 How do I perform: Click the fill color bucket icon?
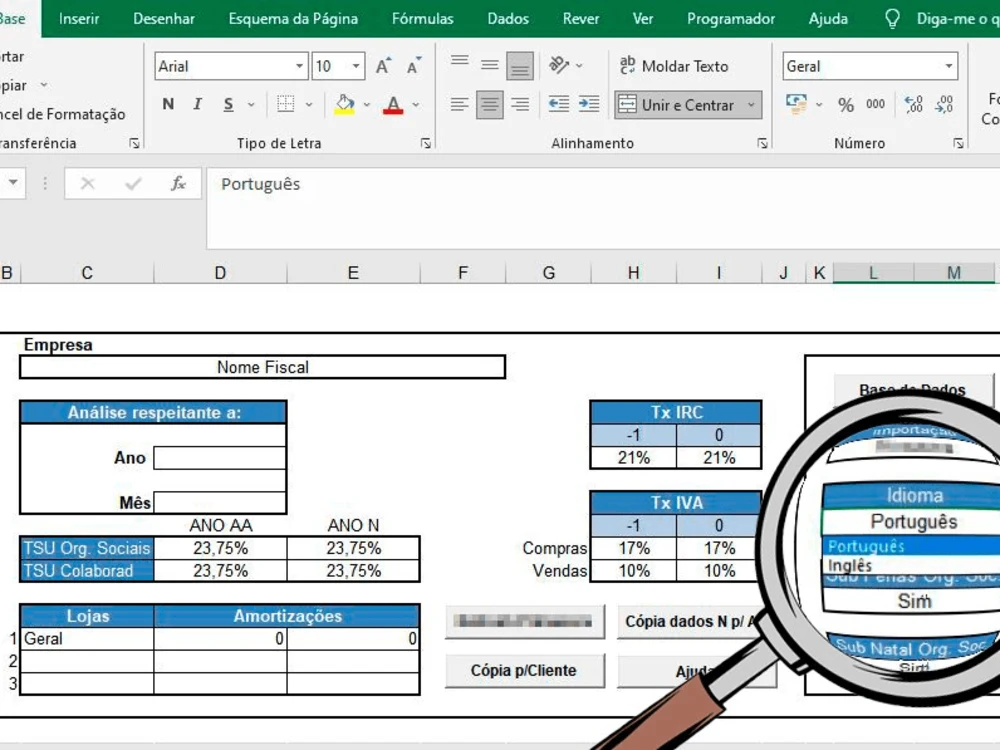[x=344, y=104]
